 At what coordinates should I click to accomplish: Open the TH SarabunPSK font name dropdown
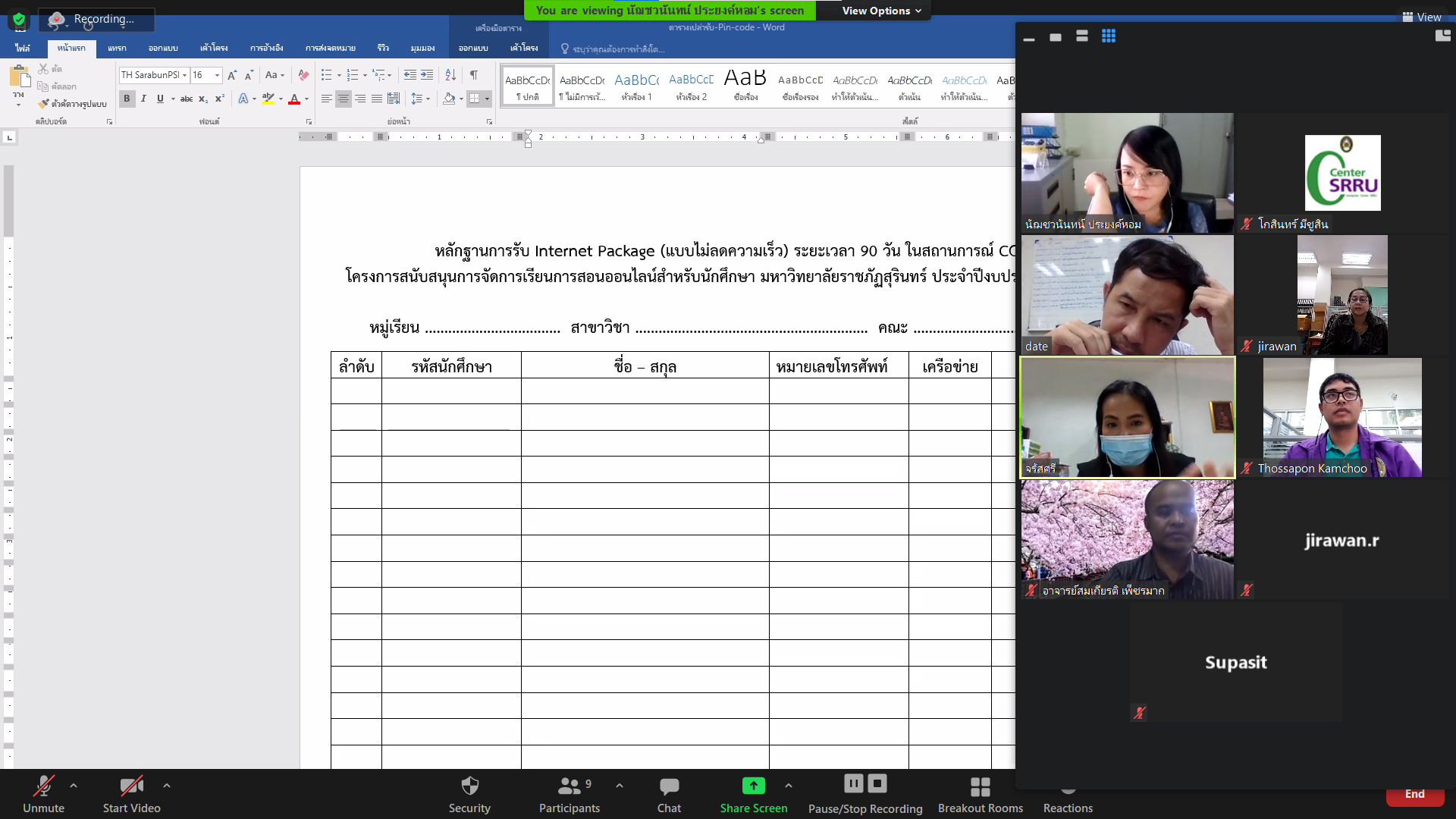pos(184,75)
